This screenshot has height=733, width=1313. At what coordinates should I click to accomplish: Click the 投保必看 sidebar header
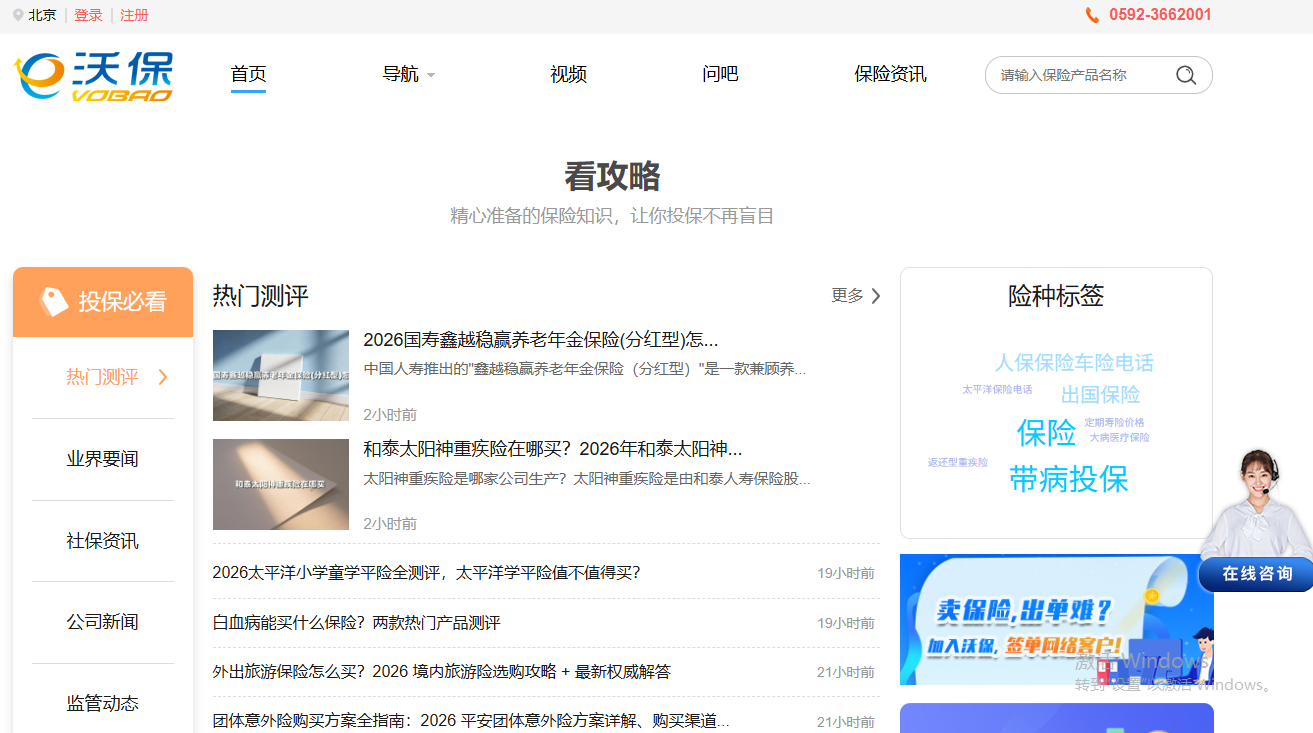tap(103, 302)
